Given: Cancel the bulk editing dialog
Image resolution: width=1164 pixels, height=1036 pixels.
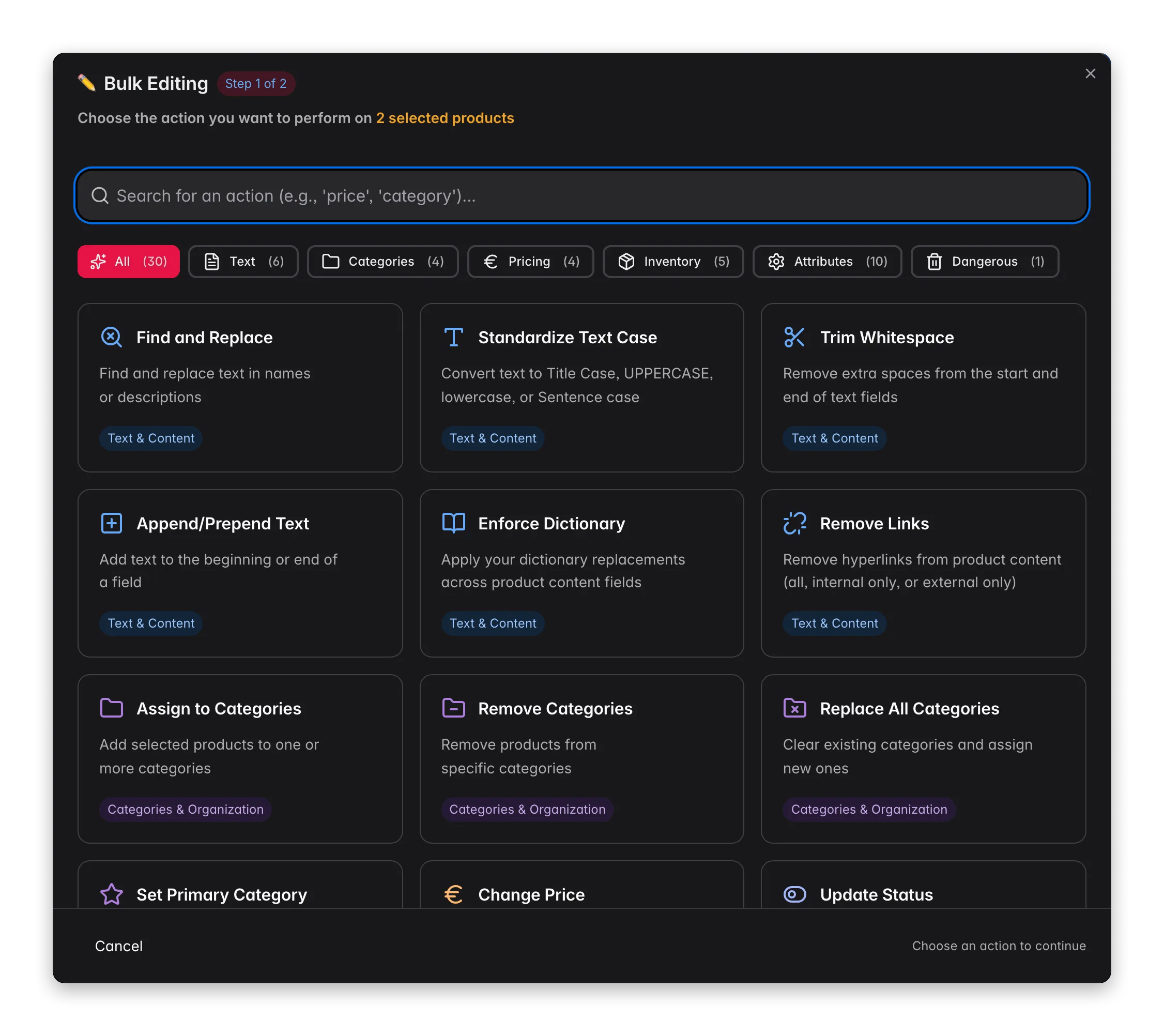Looking at the screenshot, I should (x=118, y=946).
